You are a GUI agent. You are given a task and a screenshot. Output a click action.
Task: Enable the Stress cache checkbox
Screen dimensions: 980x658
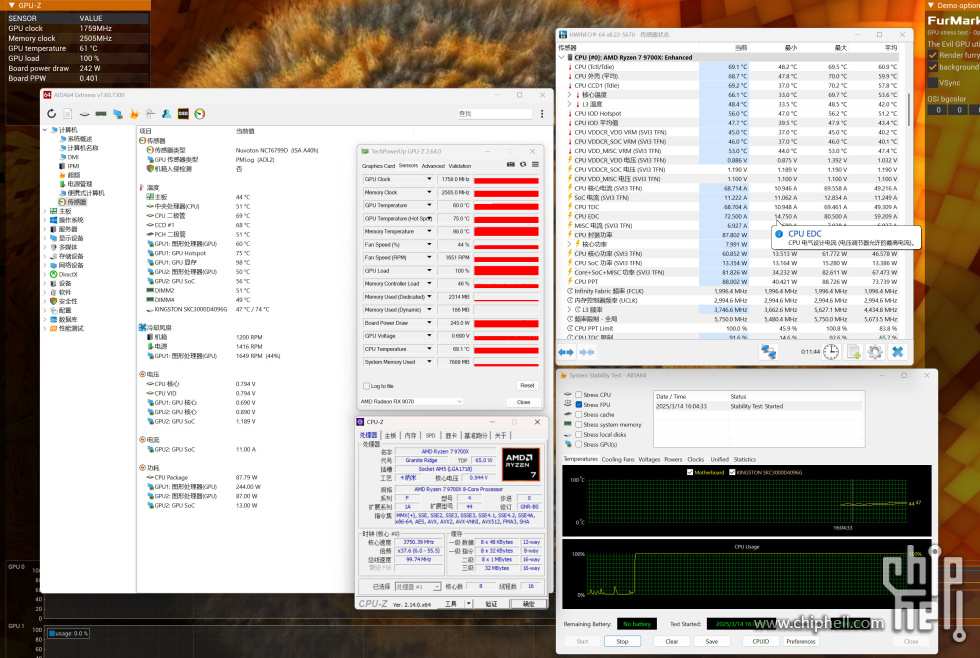coord(579,415)
